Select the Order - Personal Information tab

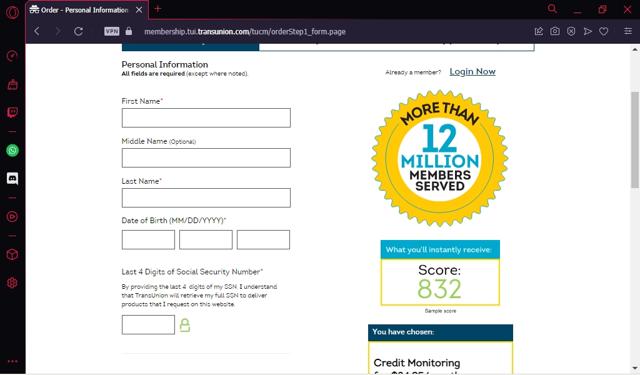86,10
